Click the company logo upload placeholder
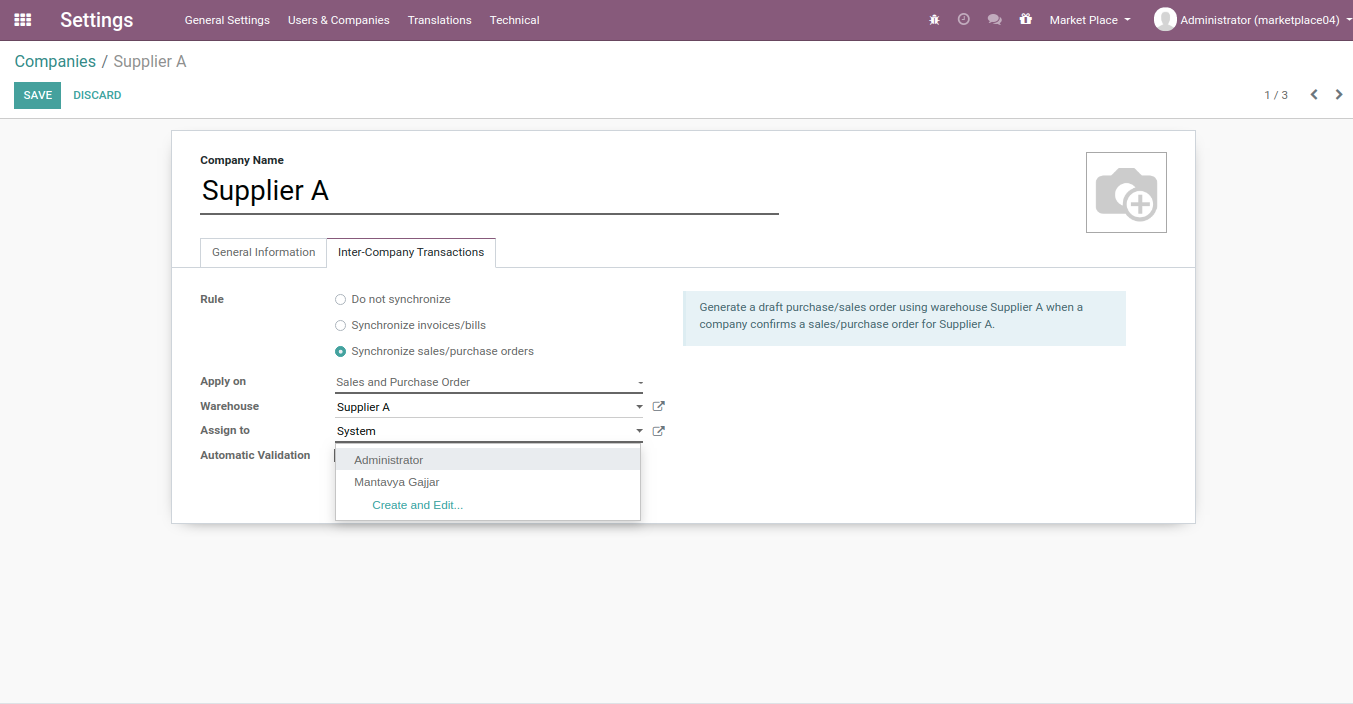This screenshot has width=1353, height=704. pos(1126,193)
